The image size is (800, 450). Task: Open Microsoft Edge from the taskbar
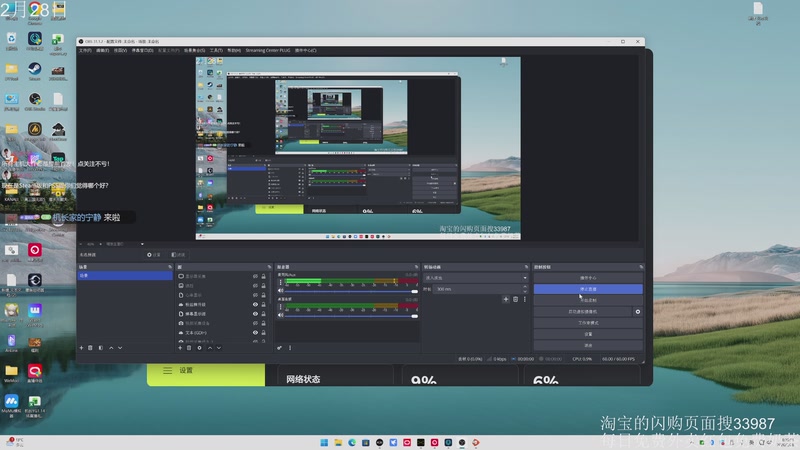pos(352,442)
